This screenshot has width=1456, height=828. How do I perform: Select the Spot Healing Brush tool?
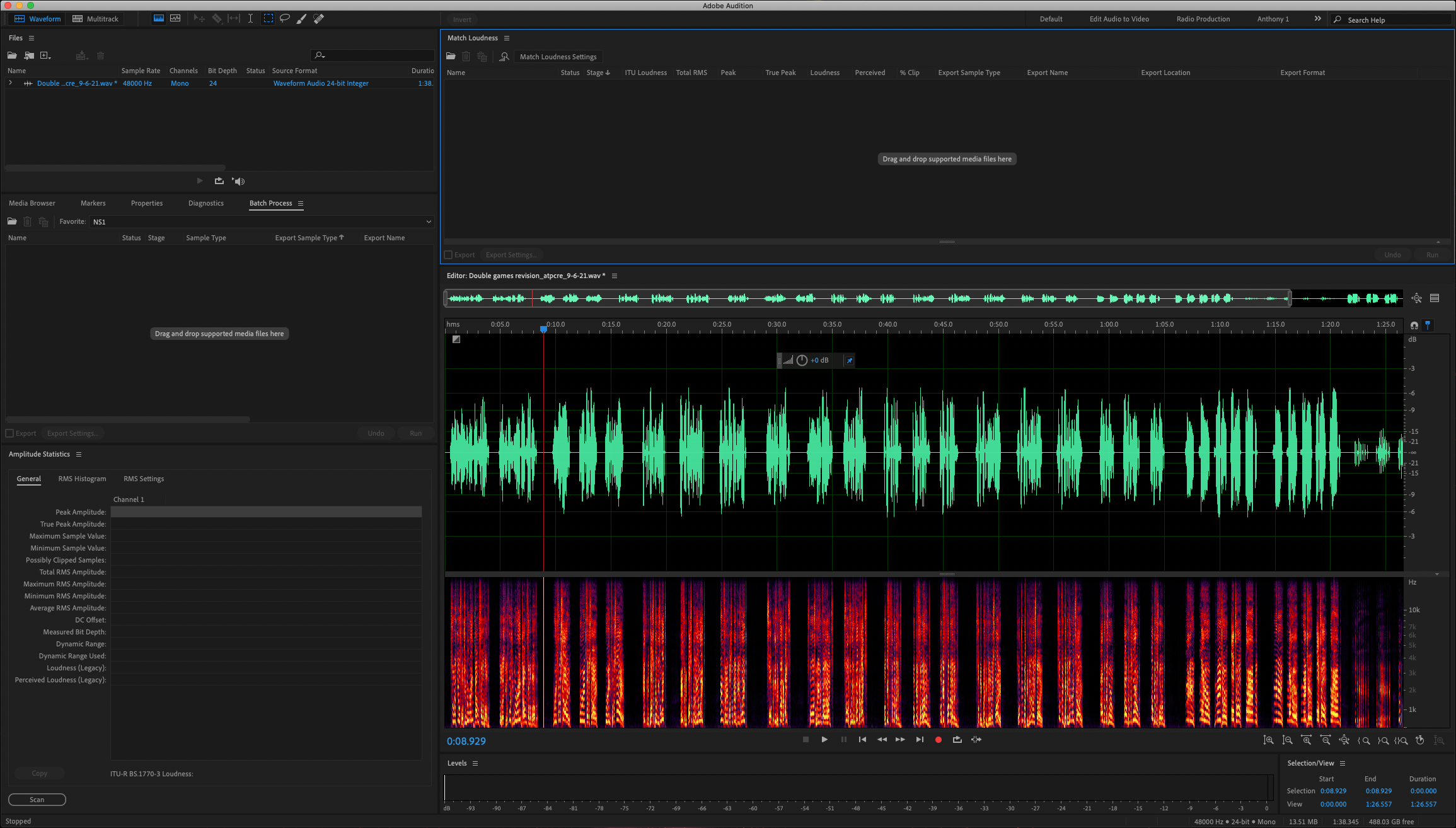click(319, 18)
